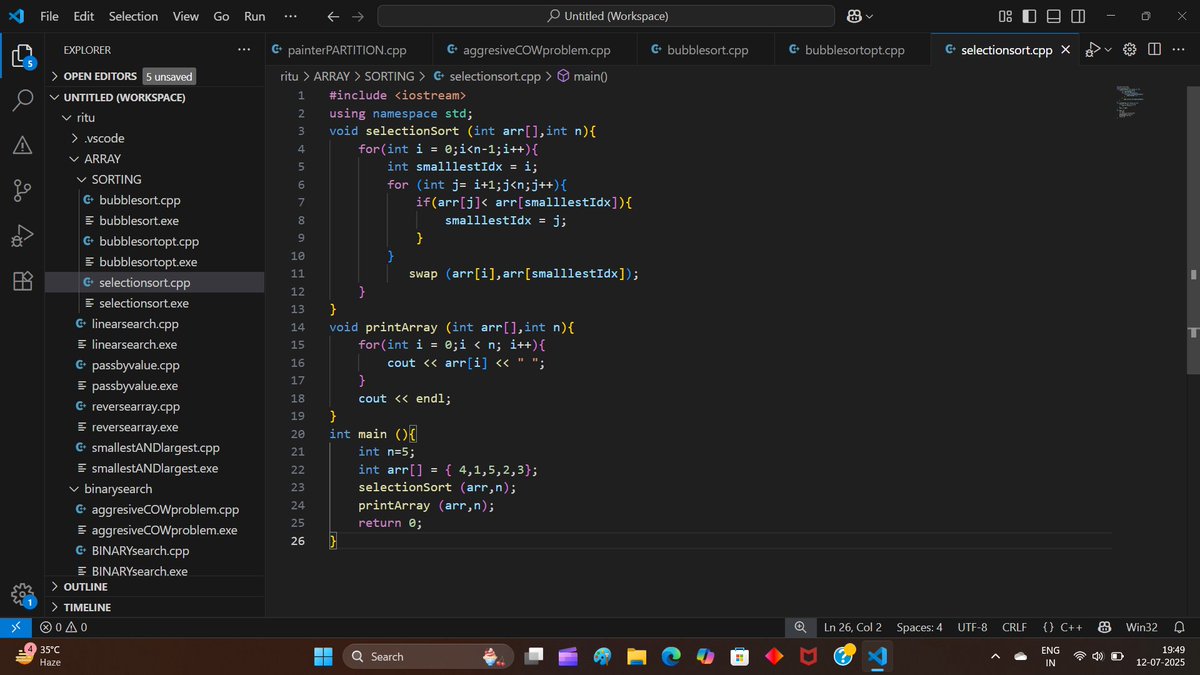Open the Search view in activity bar
Viewport: 1200px width, 675px height.
pos(23,100)
